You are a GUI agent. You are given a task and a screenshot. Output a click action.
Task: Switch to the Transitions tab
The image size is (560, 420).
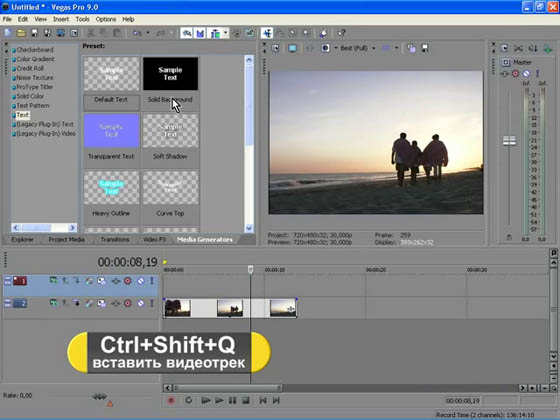tap(115, 240)
